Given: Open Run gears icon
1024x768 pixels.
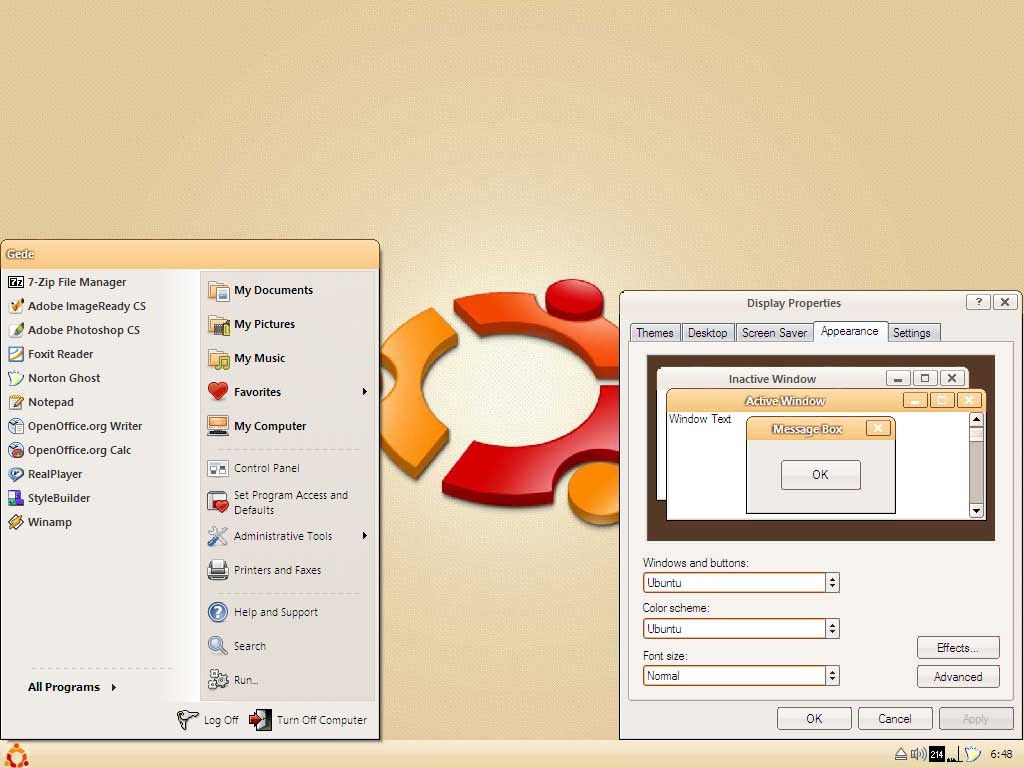Looking at the screenshot, I should tap(217, 680).
